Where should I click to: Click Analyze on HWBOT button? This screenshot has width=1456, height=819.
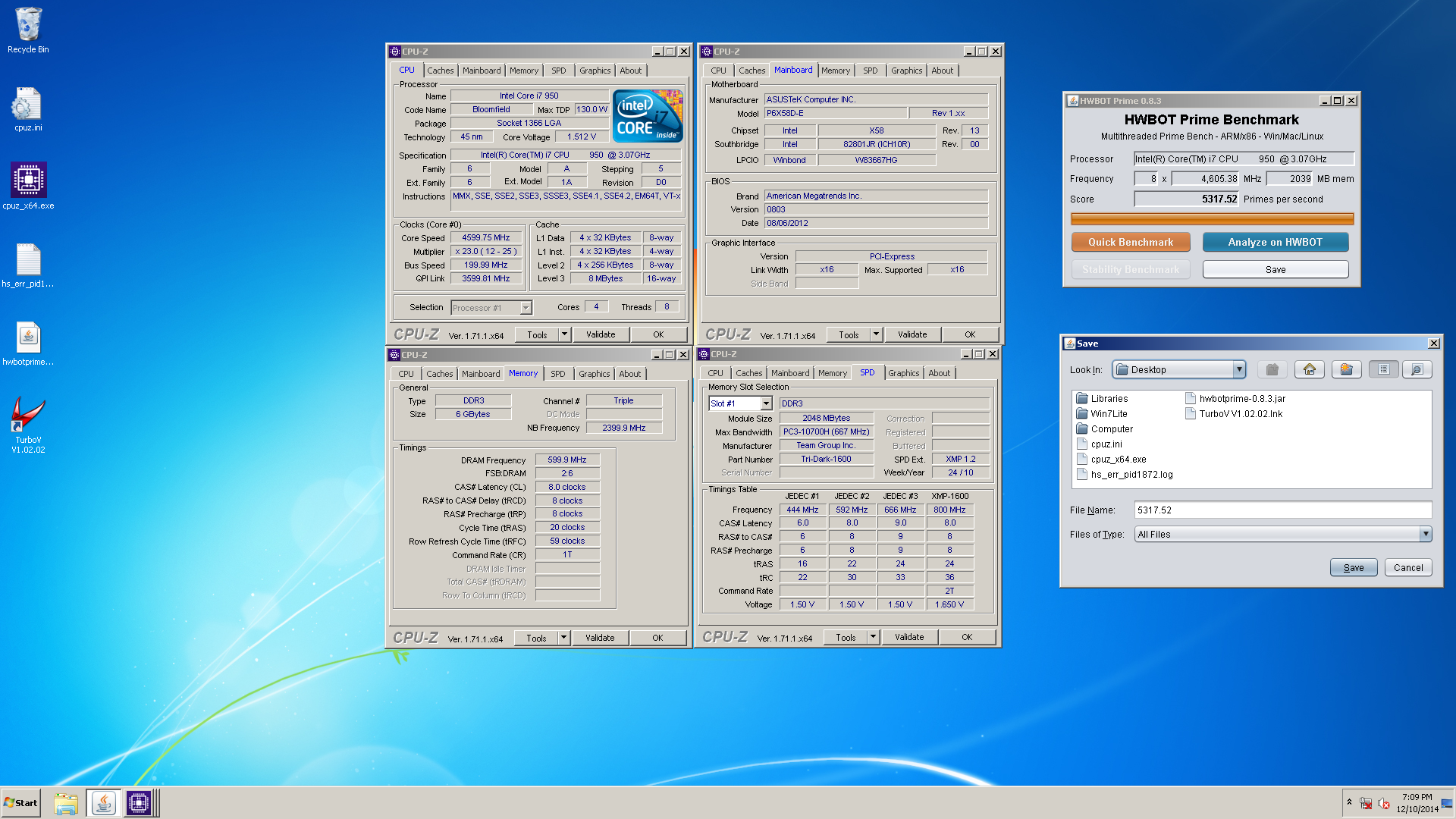point(1275,242)
